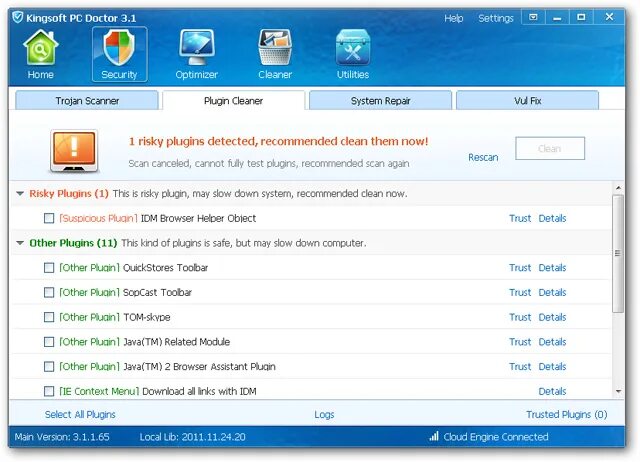Switch to the Vul Fix tab
This screenshot has height=462, width=640.
[527, 100]
